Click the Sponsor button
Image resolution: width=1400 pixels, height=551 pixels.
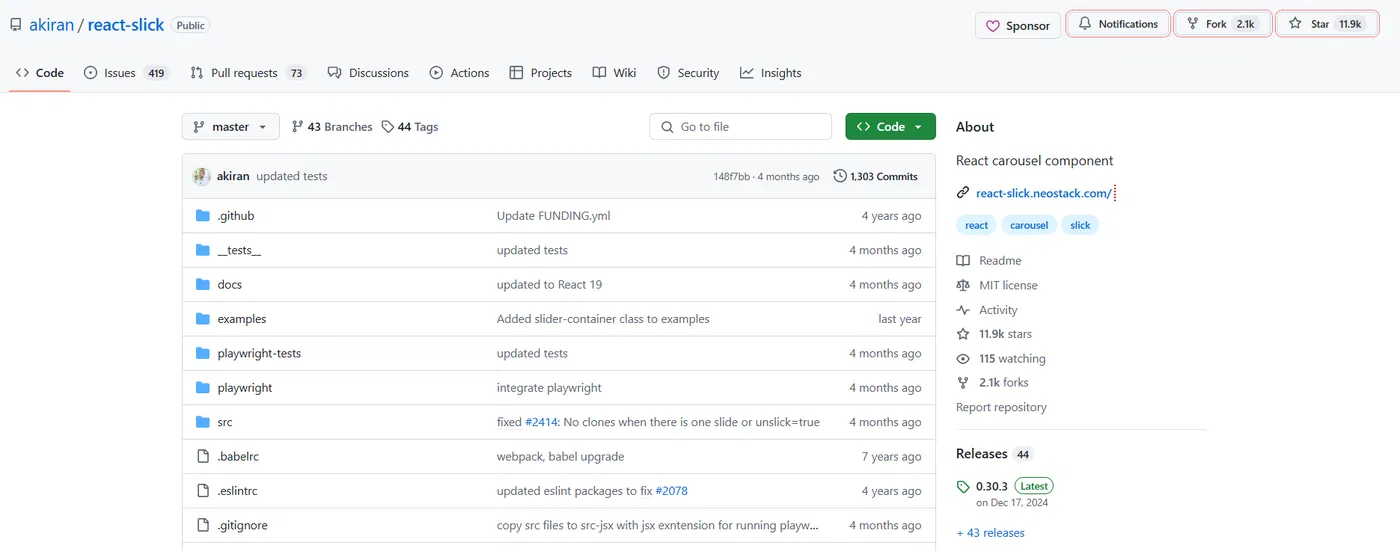point(1018,26)
